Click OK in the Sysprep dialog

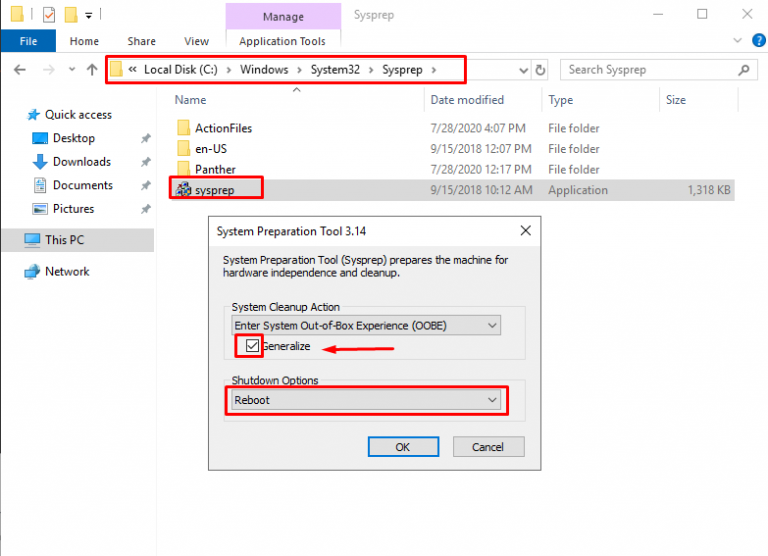(x=403, y=447)
